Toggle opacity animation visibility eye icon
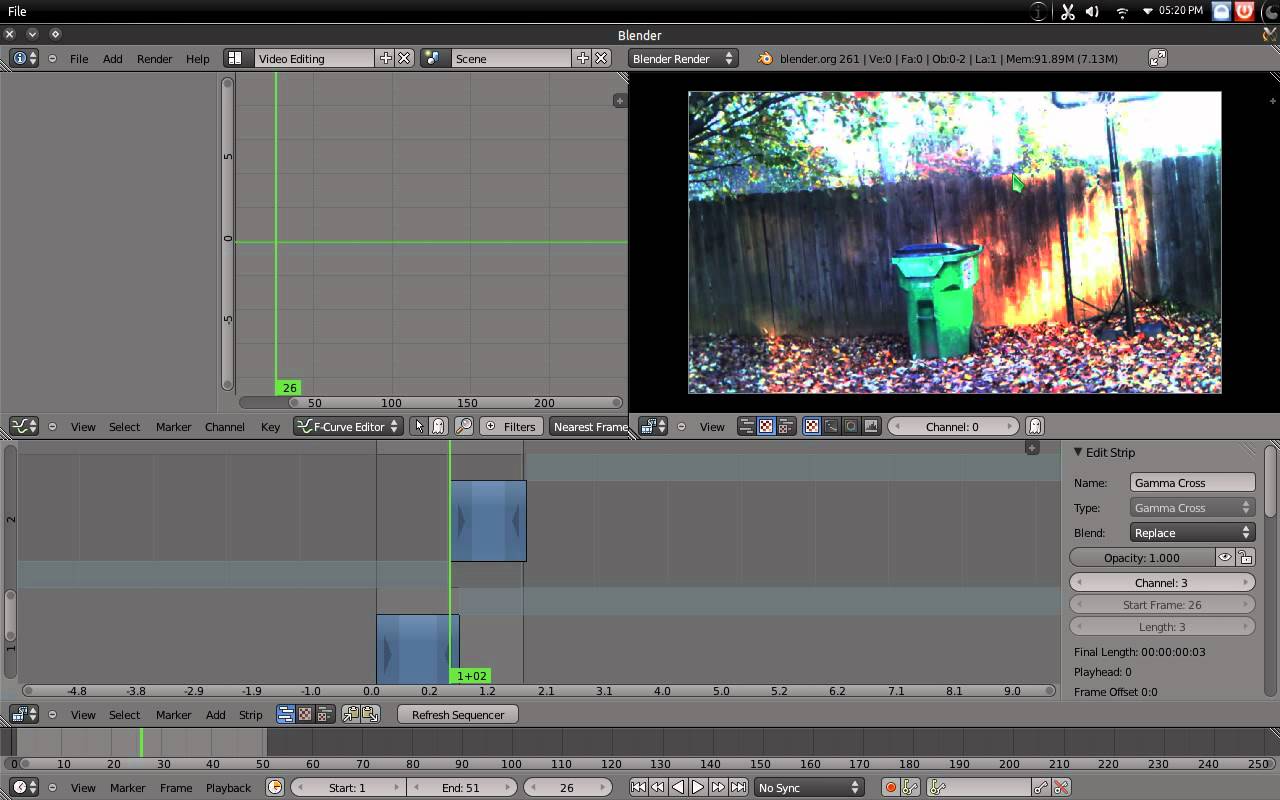Screen dimensions: 1280x800 [1225, 557]
